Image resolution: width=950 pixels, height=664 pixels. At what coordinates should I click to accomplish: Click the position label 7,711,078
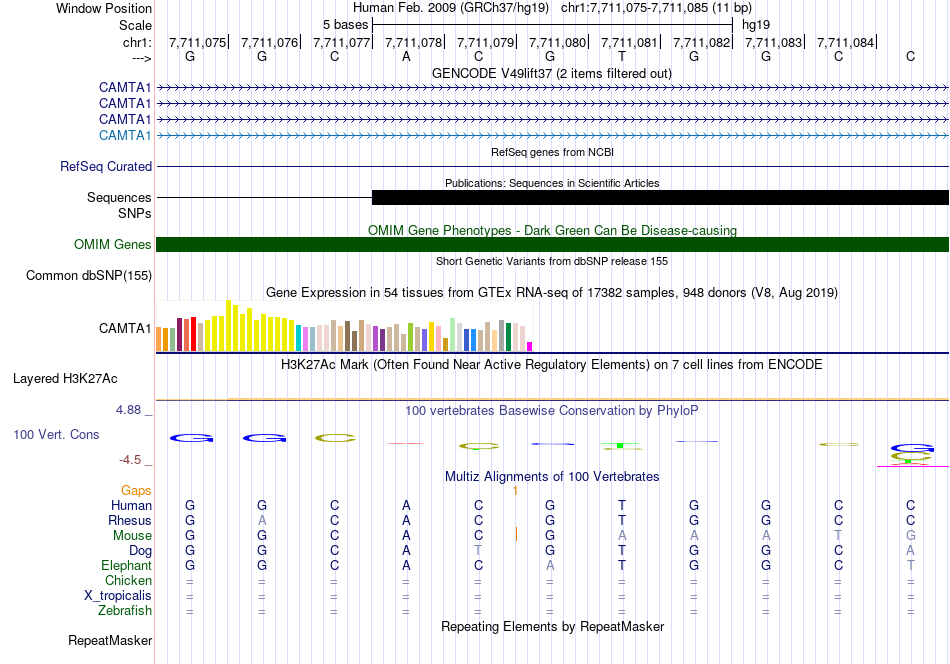(414, 42)
